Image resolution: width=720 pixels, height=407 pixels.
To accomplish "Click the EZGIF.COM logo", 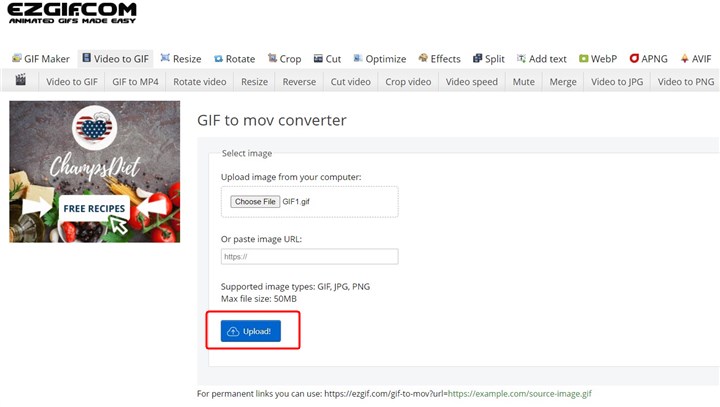I will pos(72,13).
